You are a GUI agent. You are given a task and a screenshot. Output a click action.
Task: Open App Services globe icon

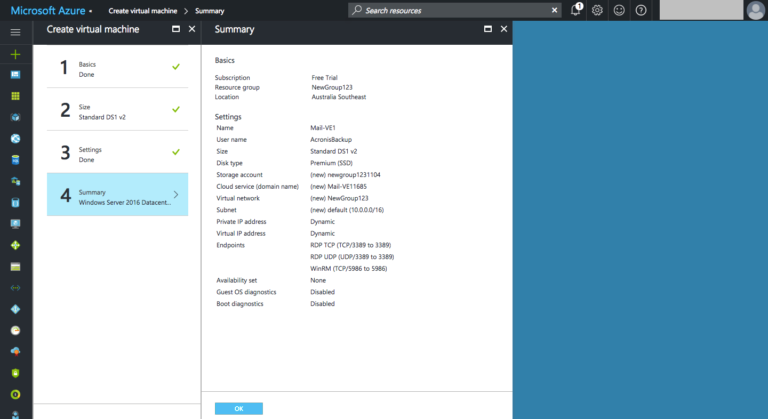15,139
